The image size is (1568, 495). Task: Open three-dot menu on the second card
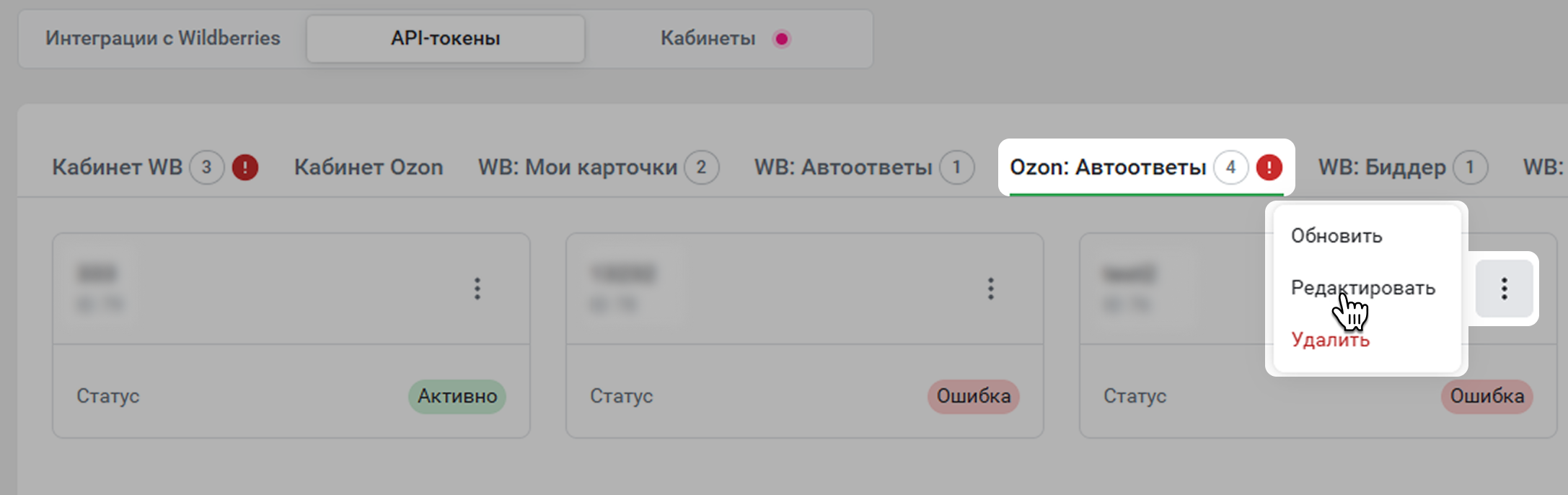tap(990, 289)
